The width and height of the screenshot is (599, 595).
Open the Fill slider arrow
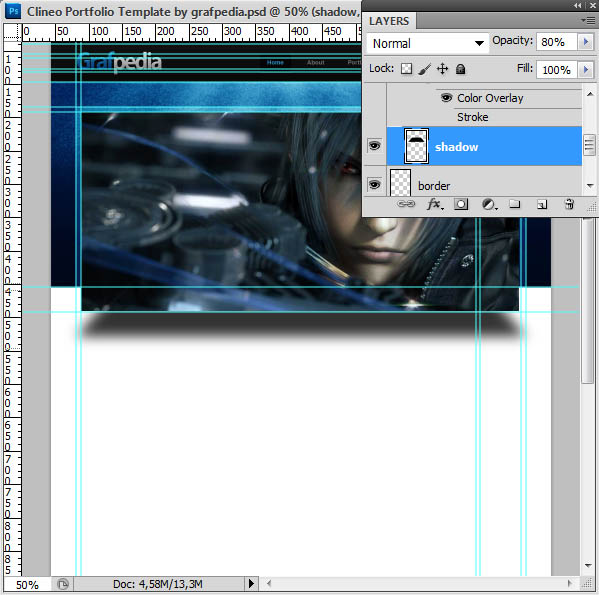click(585, 70)
